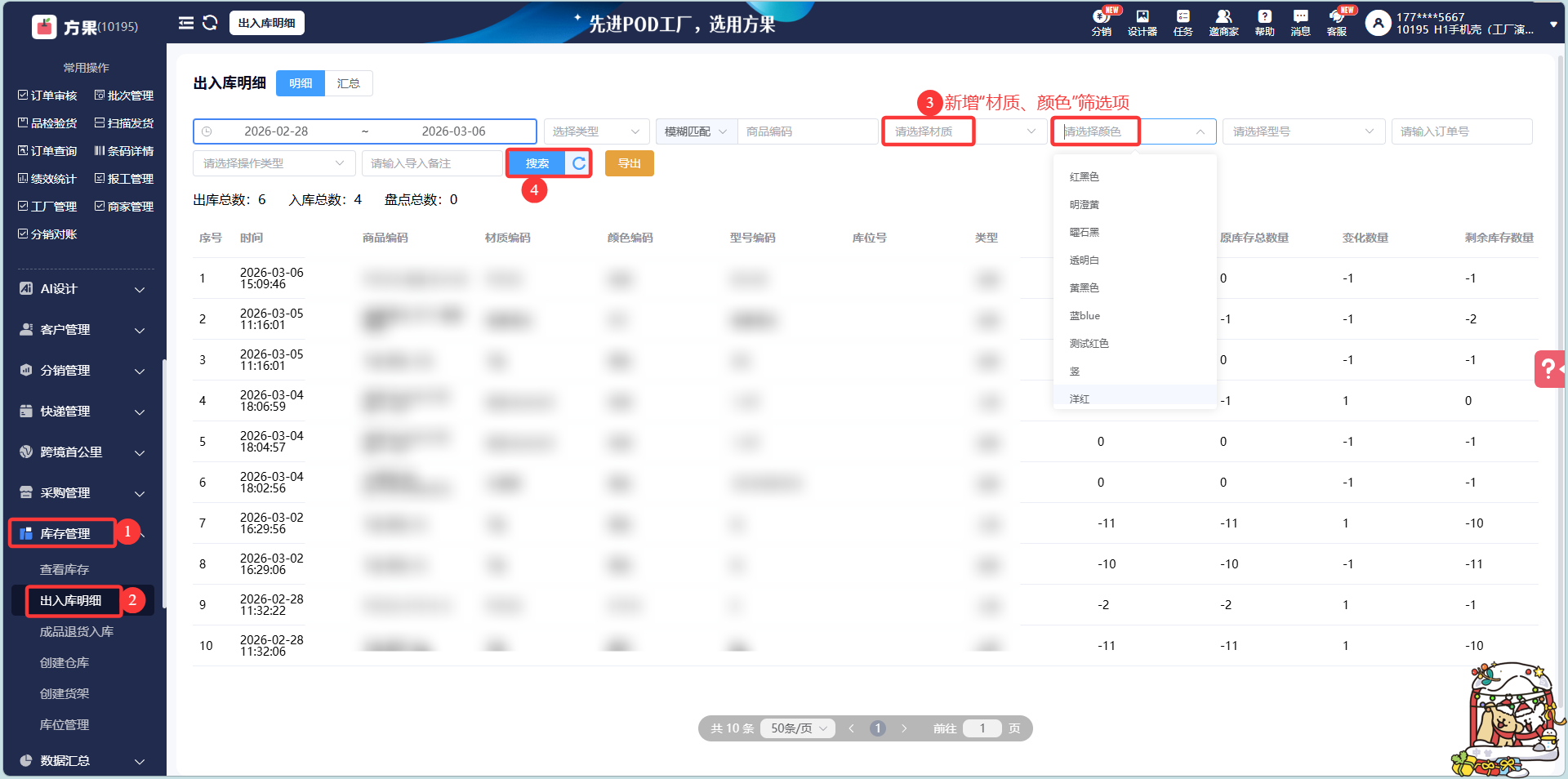The image size is (1568, 779).
Task: Open the 创建货架 submenu item
Action: click(65, 694)
